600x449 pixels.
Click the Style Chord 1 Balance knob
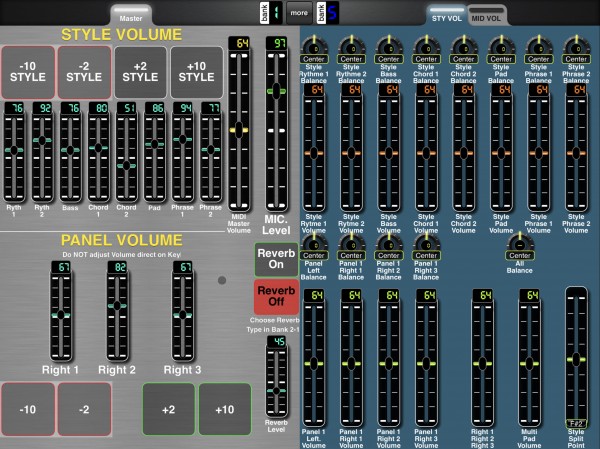click(x=426, y=46)
